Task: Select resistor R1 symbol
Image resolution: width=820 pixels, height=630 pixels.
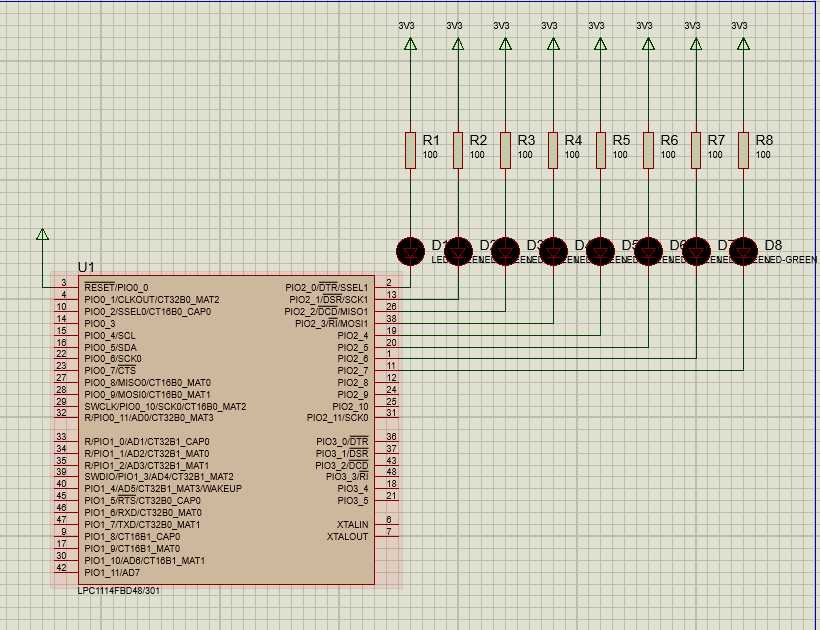Action: tap(411, 151)
